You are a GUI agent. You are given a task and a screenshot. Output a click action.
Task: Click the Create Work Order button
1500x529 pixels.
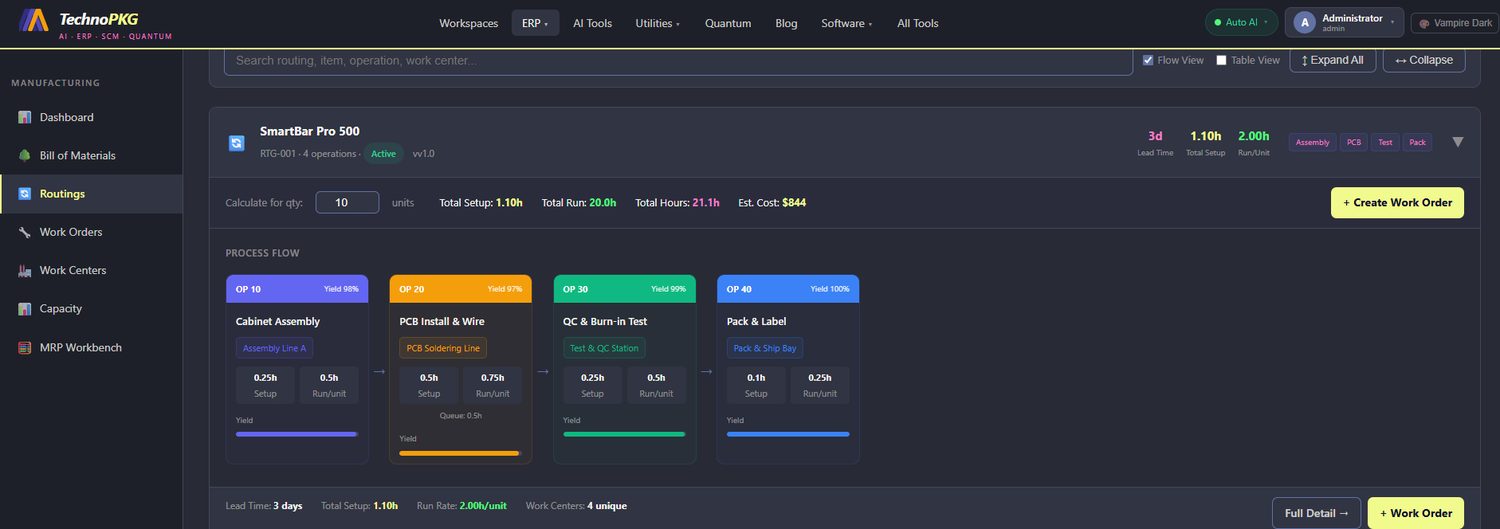1397,202
